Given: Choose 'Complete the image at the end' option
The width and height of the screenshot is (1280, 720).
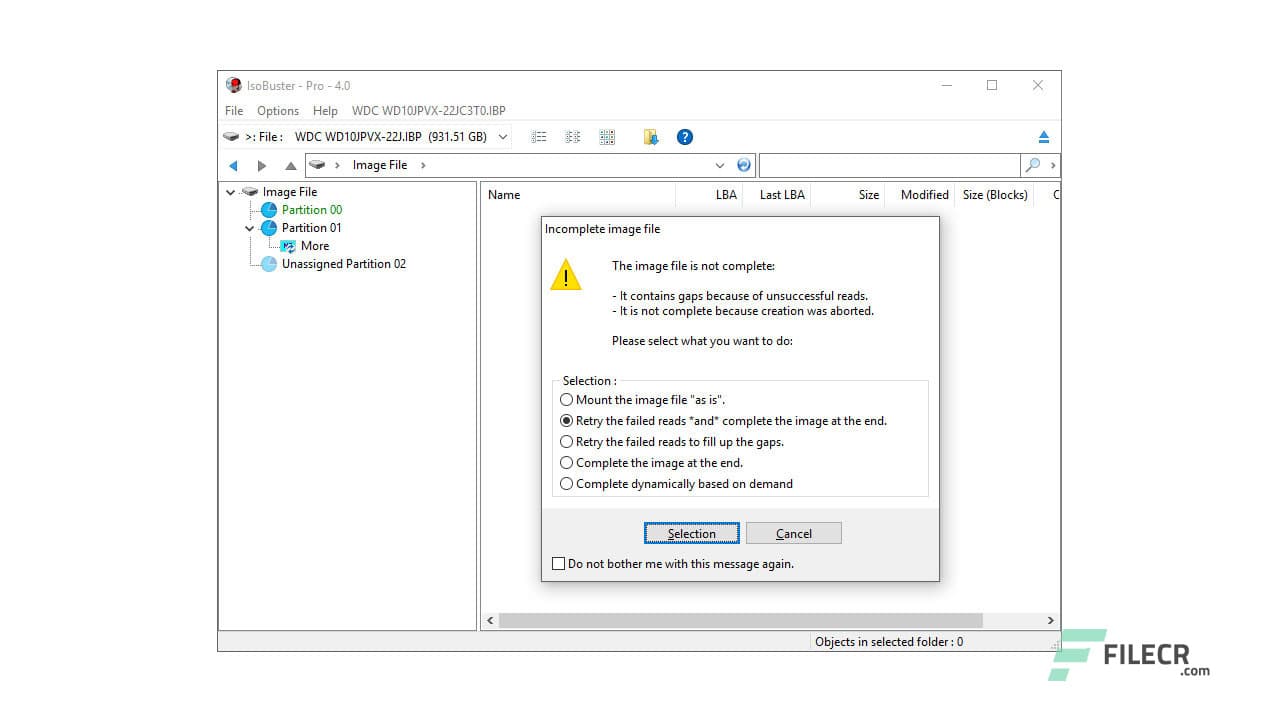Looking at the screenshot, I should (567, 462).
